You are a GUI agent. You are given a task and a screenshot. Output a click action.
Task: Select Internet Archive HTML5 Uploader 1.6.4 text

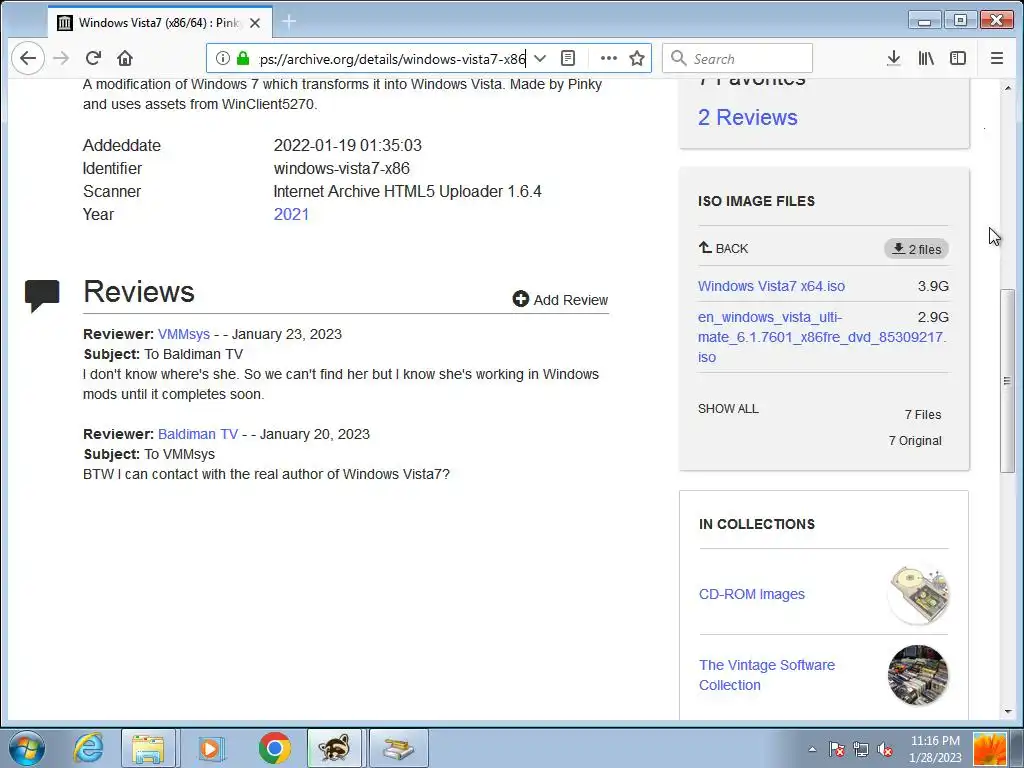[x=408, y=191]
